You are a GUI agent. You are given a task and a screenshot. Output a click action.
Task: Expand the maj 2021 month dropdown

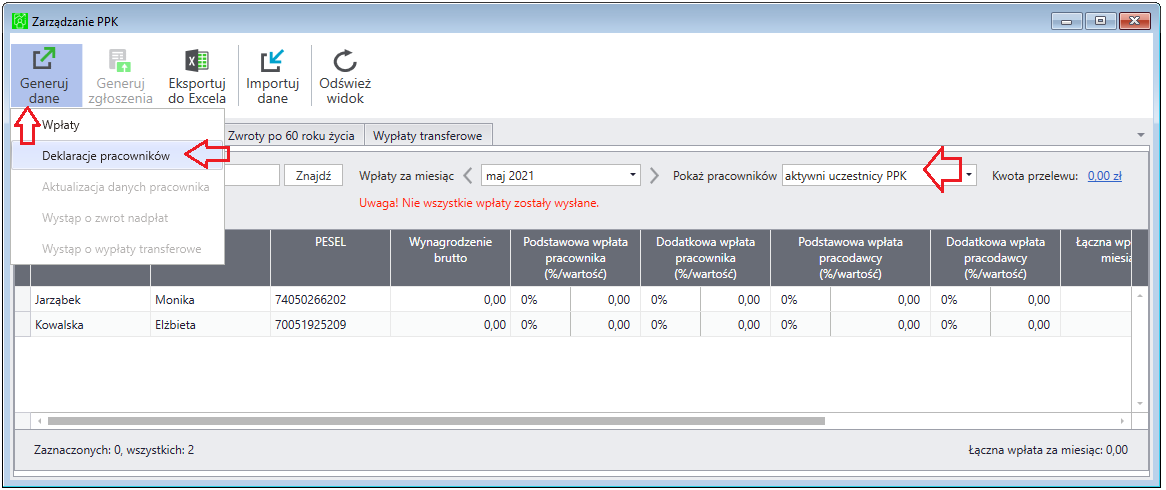tap(633, 176)
